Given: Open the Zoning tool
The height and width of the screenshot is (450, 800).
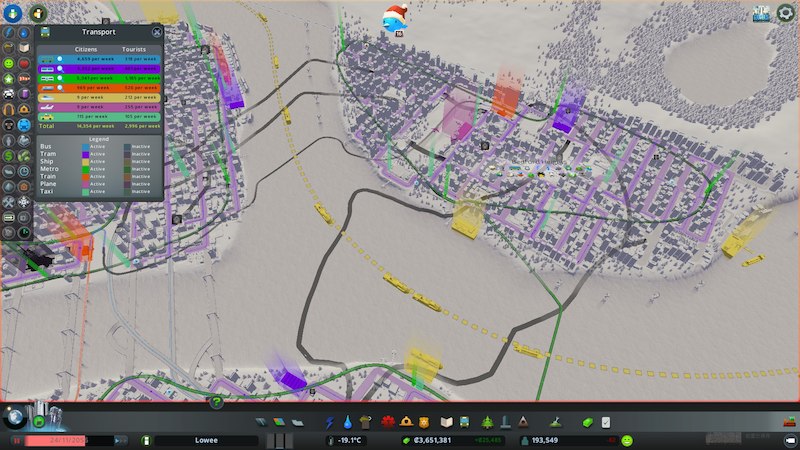Looking at the screenshot, I should tap(280, 421).
